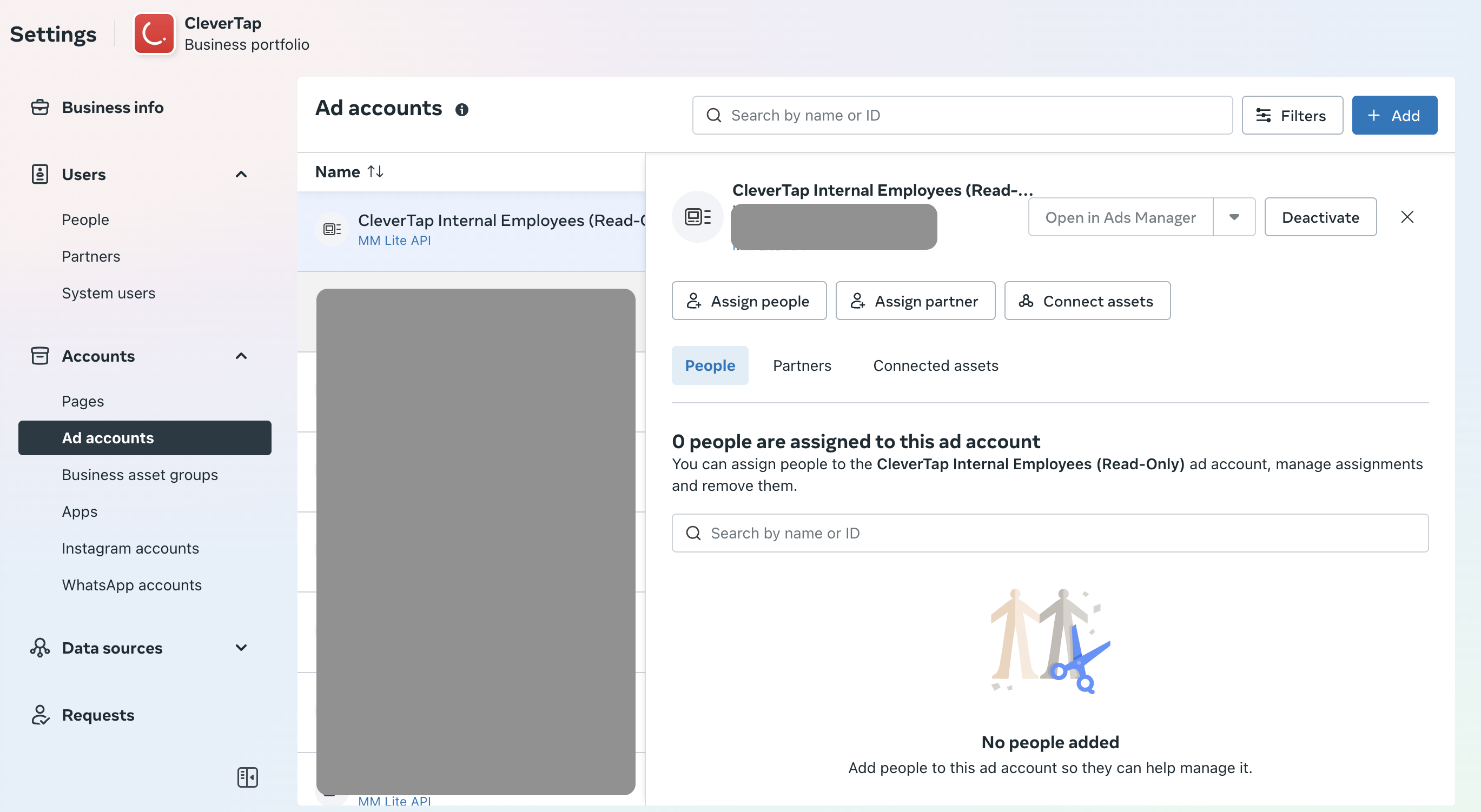Open the Filters panel
Viewport: 1481px width, 812px height.
(x=1292, y=115)
